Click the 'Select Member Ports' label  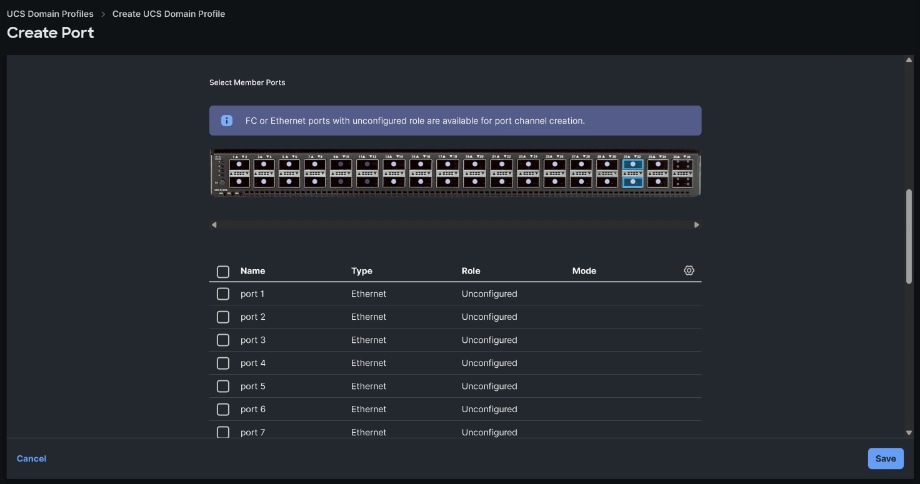point(247,83)
